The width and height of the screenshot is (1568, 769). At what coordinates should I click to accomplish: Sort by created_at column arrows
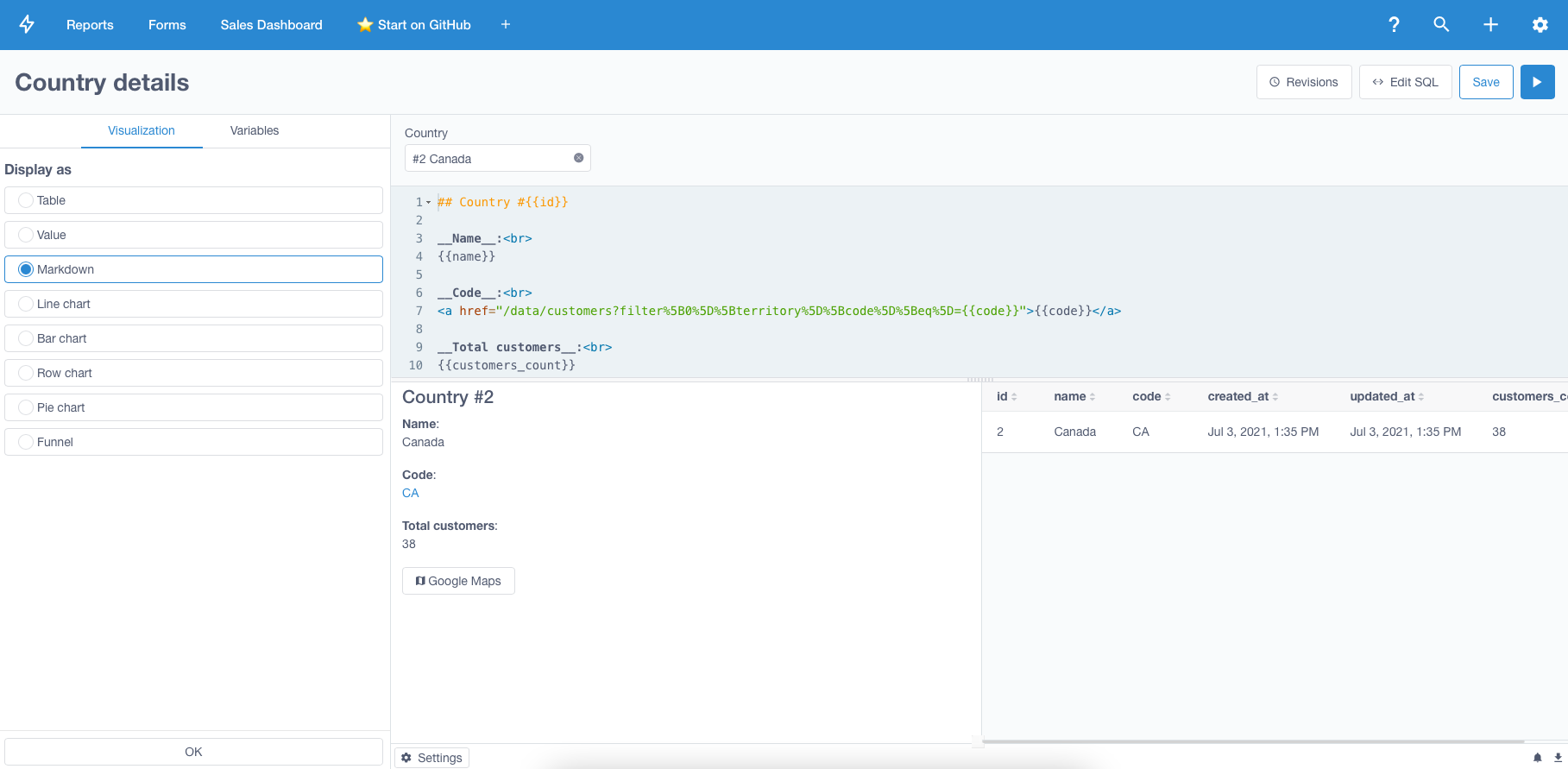click(x=1275, y=397)
